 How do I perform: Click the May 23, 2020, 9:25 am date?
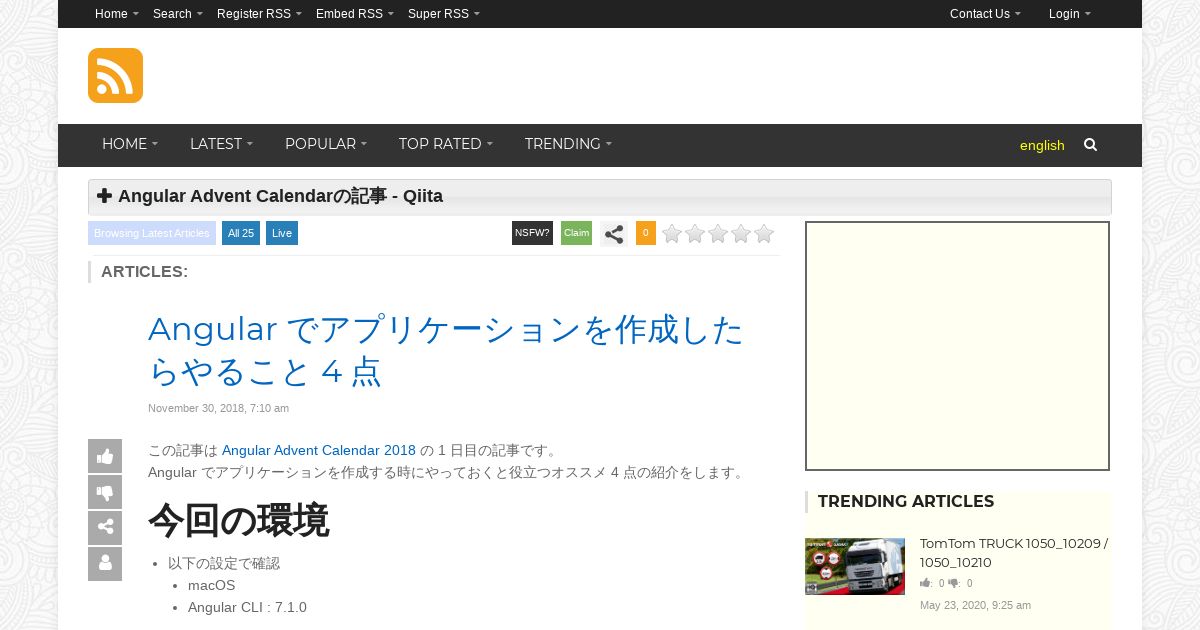coord(975,605)
